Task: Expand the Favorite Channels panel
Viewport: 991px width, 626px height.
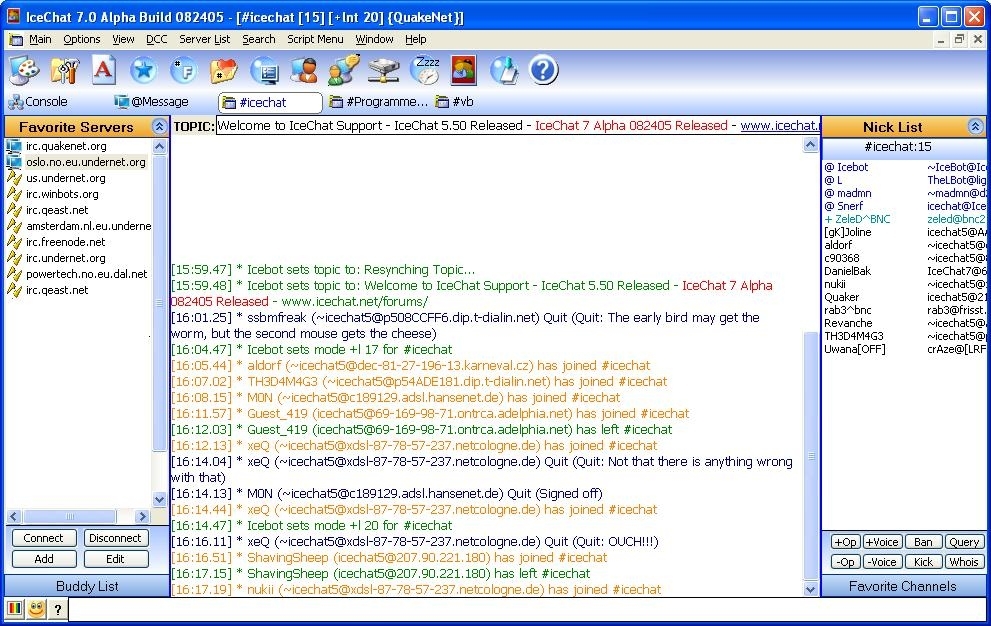Action: tap(903, 586)
